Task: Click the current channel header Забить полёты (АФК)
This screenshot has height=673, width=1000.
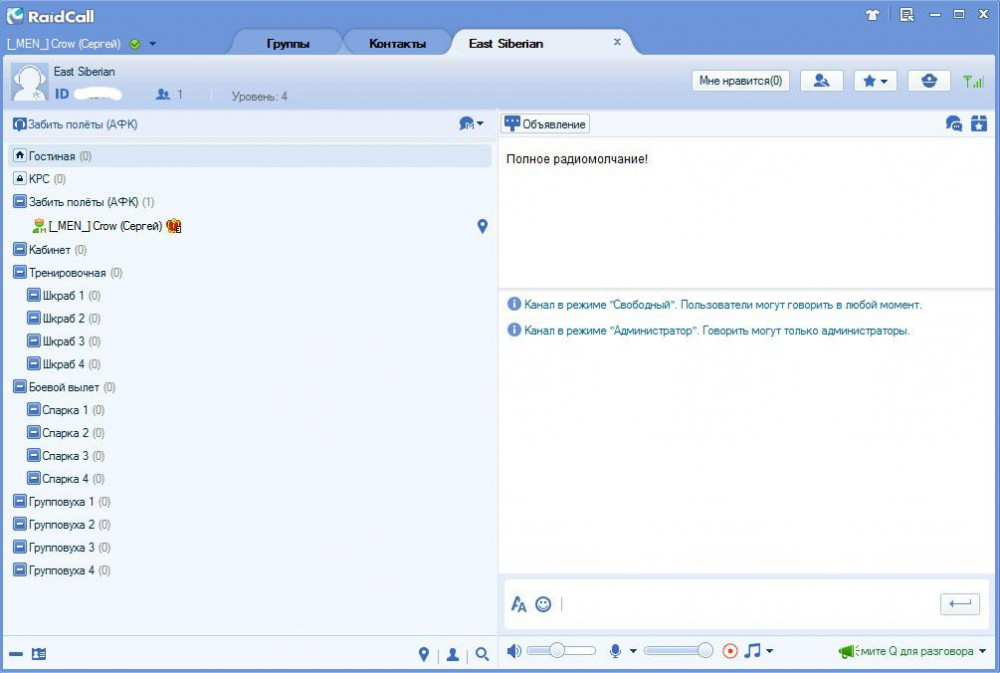Action: pyautogui.click(x=75, y=124)
